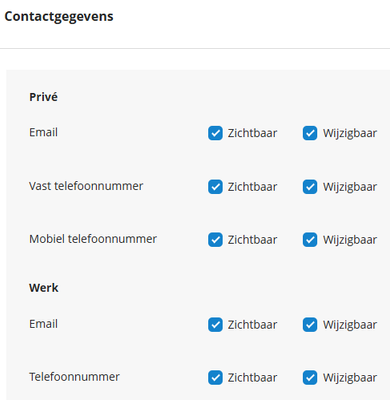Untick Zichtbaar checkbox for Werk Email
Screen dimensions: 390x400
pos(215,325)
